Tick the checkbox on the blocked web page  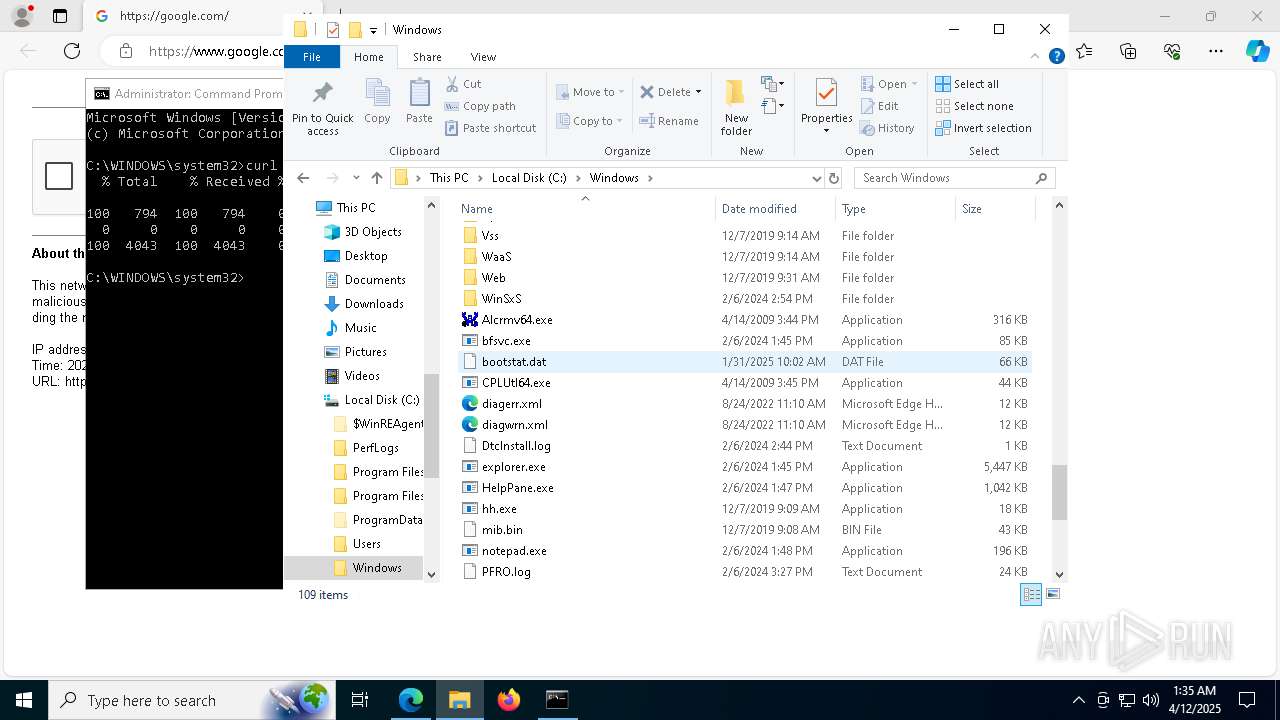[59, 177]
